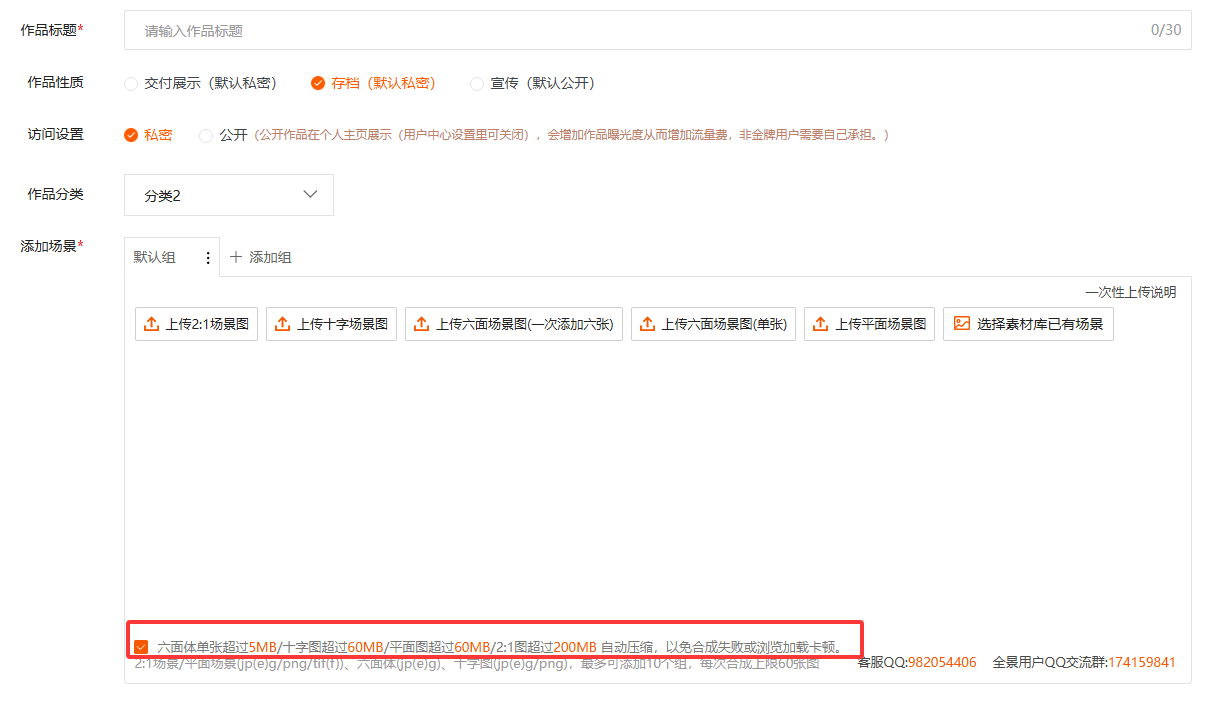Viewport: 1218px width, 701px height.
Task: Click upload icon on 上传六面场景图(一次添加六张)
Action: pyautogui.click(x=422, y=324)
